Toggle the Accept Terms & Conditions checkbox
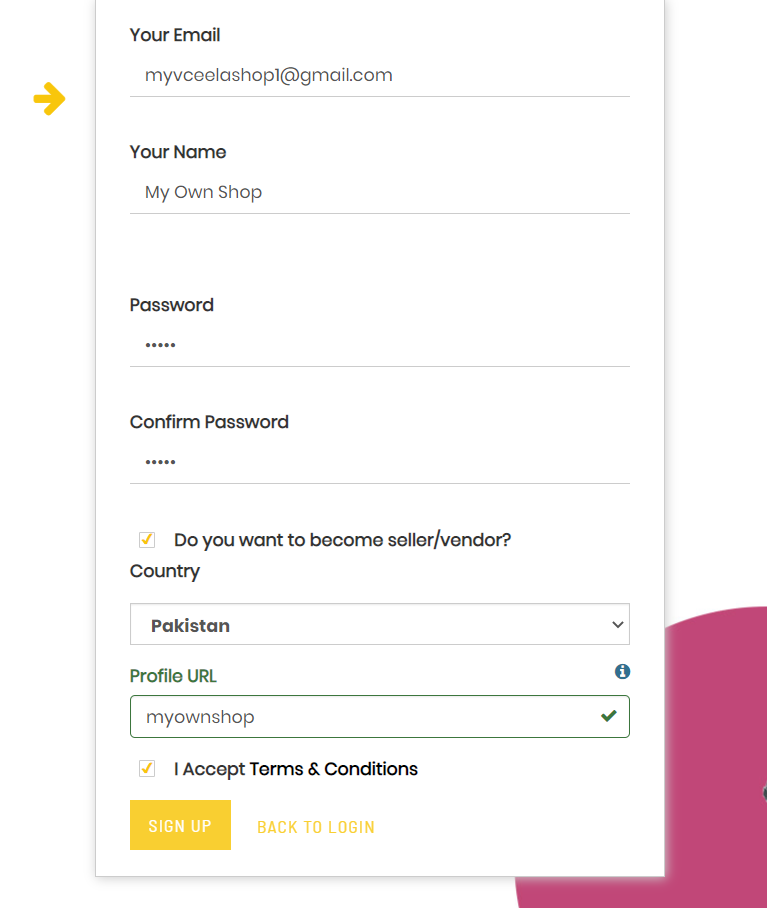The image size is (767, 908). (147, 769)
